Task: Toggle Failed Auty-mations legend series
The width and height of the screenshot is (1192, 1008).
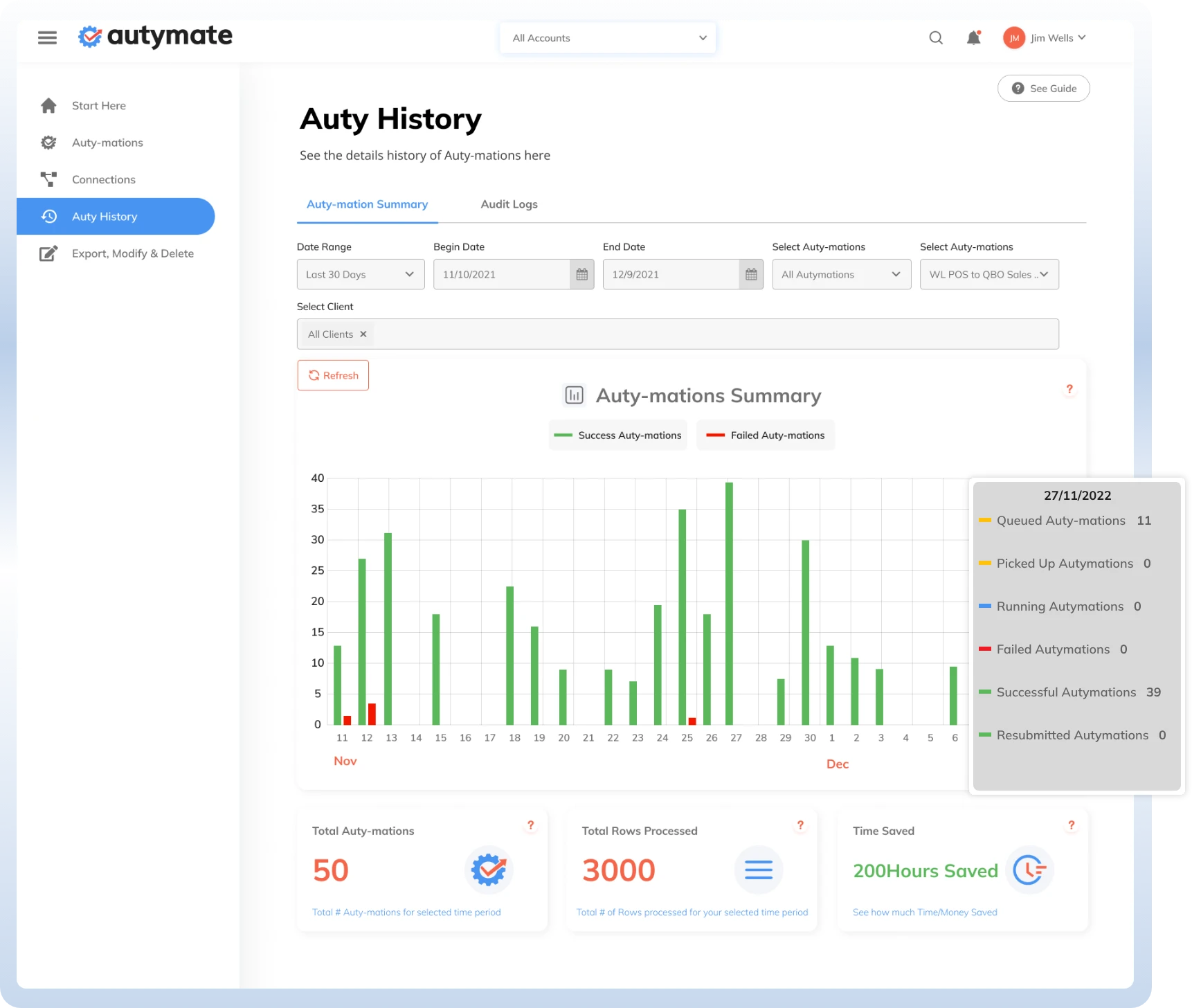Action: (x=765, y=435)
